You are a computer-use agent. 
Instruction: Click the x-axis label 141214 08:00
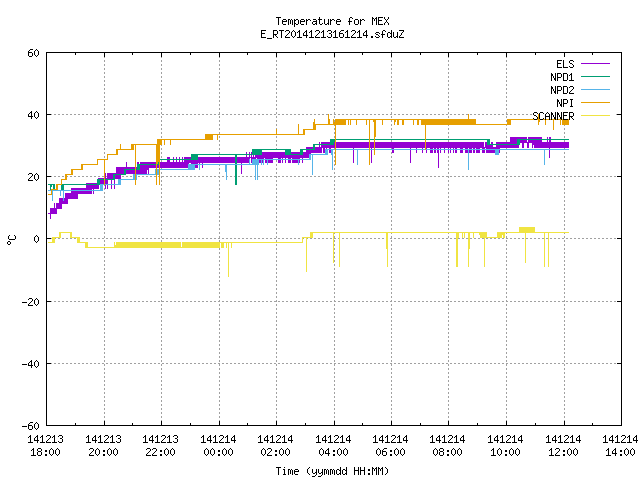pyautogui.click(x=448, y=446)
